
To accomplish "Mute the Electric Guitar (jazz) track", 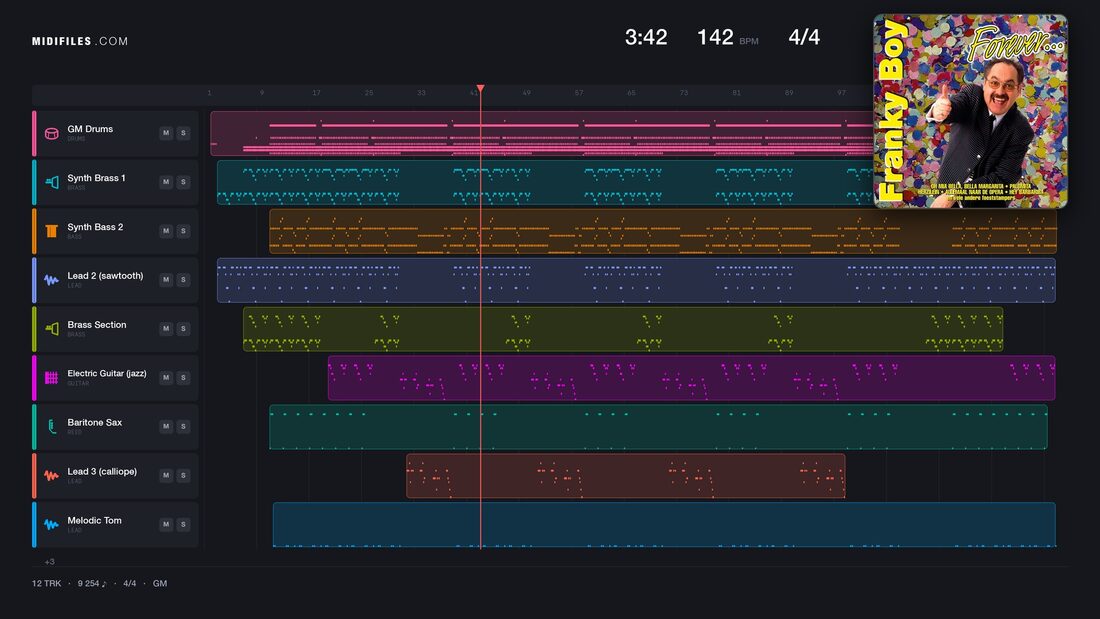I will 166,378.
